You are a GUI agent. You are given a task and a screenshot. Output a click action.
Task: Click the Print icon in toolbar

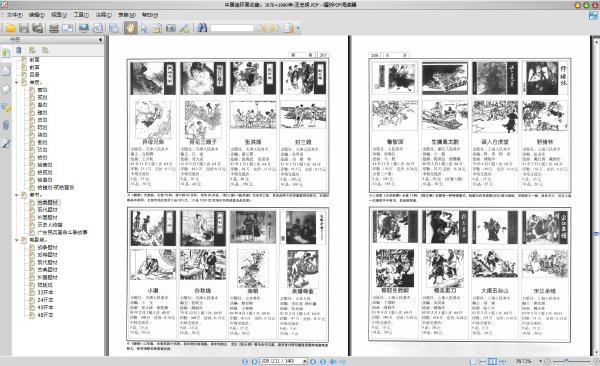click(x=54, y=28)
